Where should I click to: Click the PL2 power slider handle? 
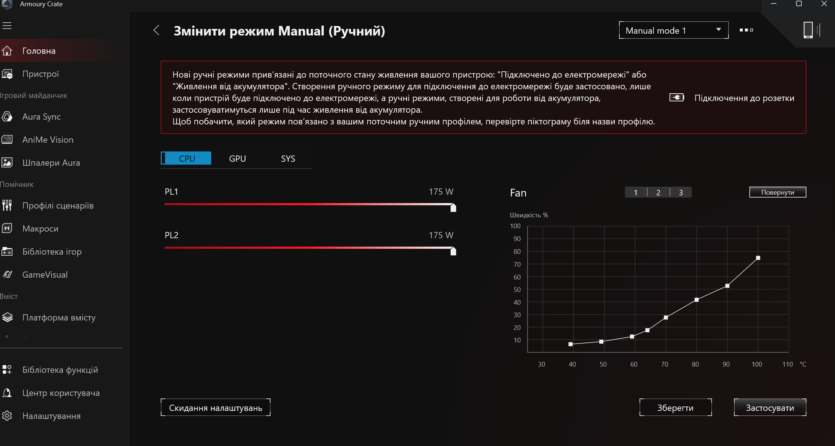click(x=453, y=251)
